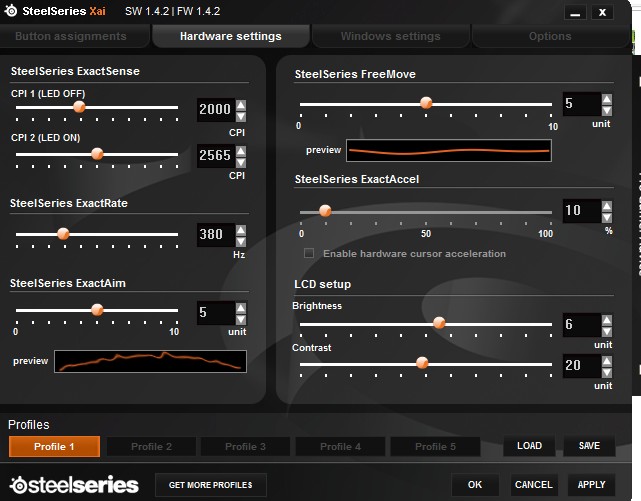Increase ExactAccel percent with up arrow

607,206
